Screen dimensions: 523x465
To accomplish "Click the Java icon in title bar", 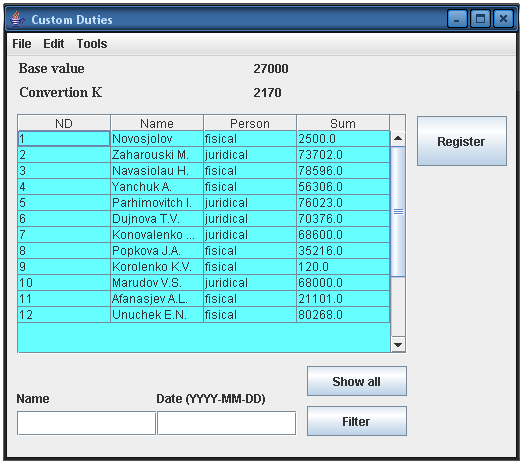I will pyautogui.click(x=17, y=19).
